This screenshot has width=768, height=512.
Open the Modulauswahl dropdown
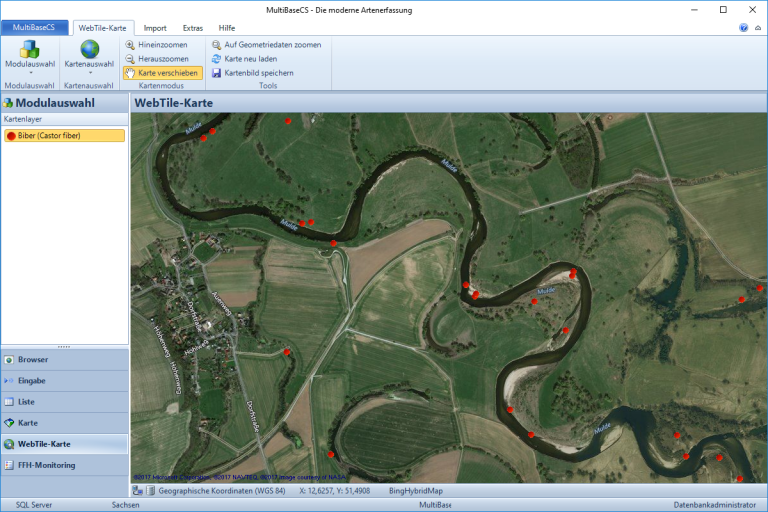click(29, 57)
